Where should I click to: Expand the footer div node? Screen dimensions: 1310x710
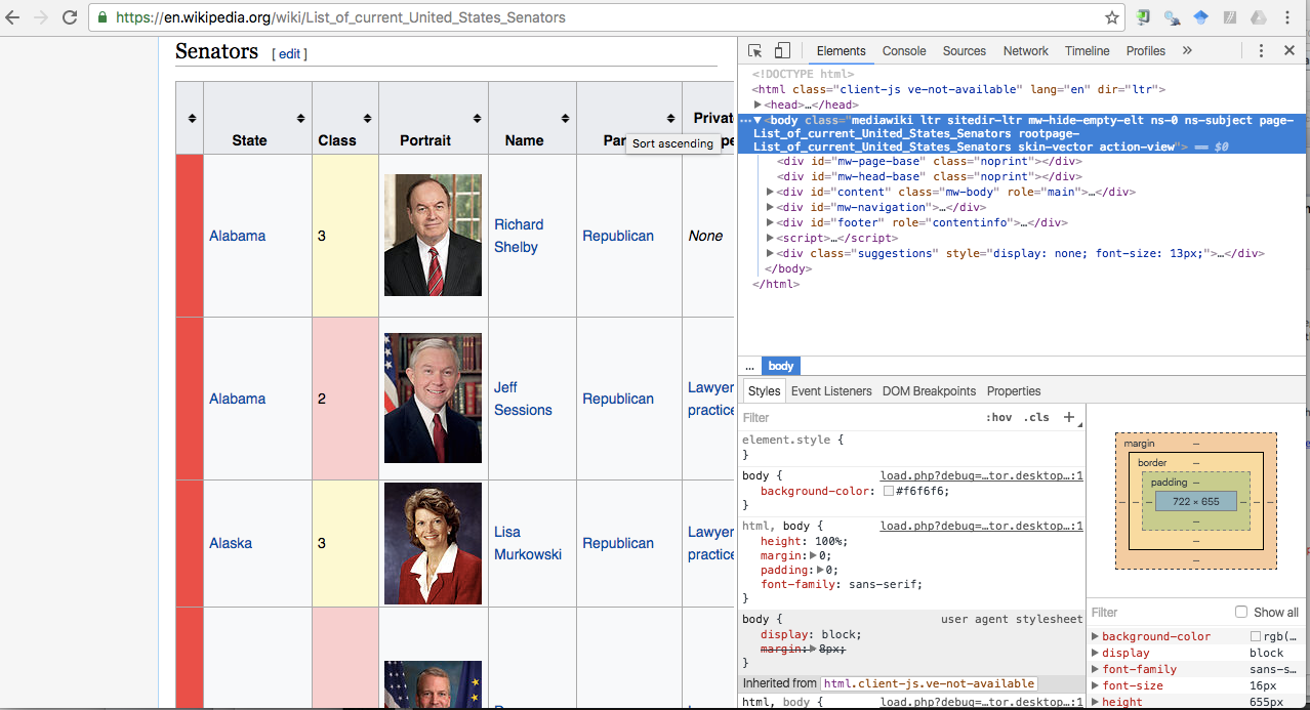[x=770, y=223]
